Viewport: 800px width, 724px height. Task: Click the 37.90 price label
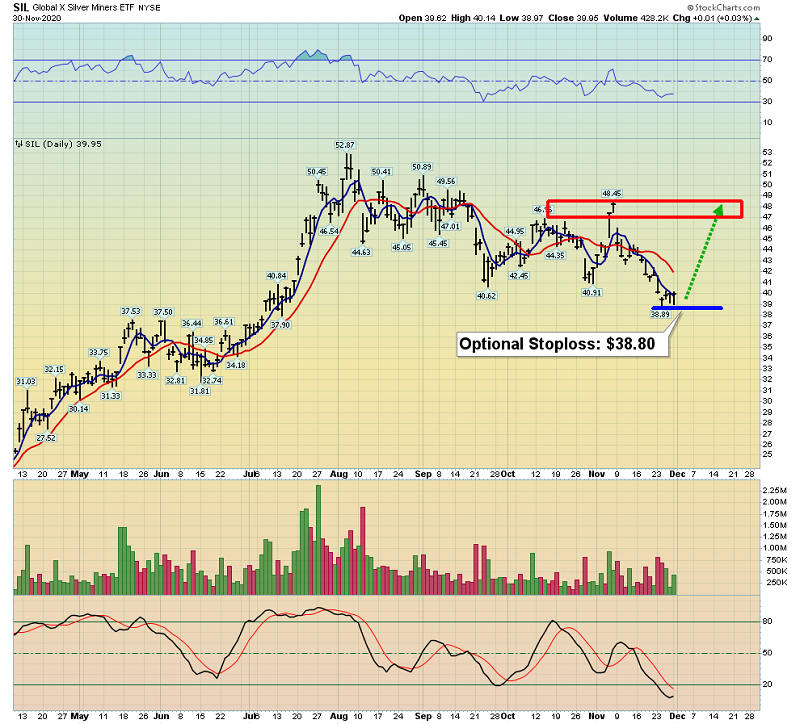click(280, 325)
